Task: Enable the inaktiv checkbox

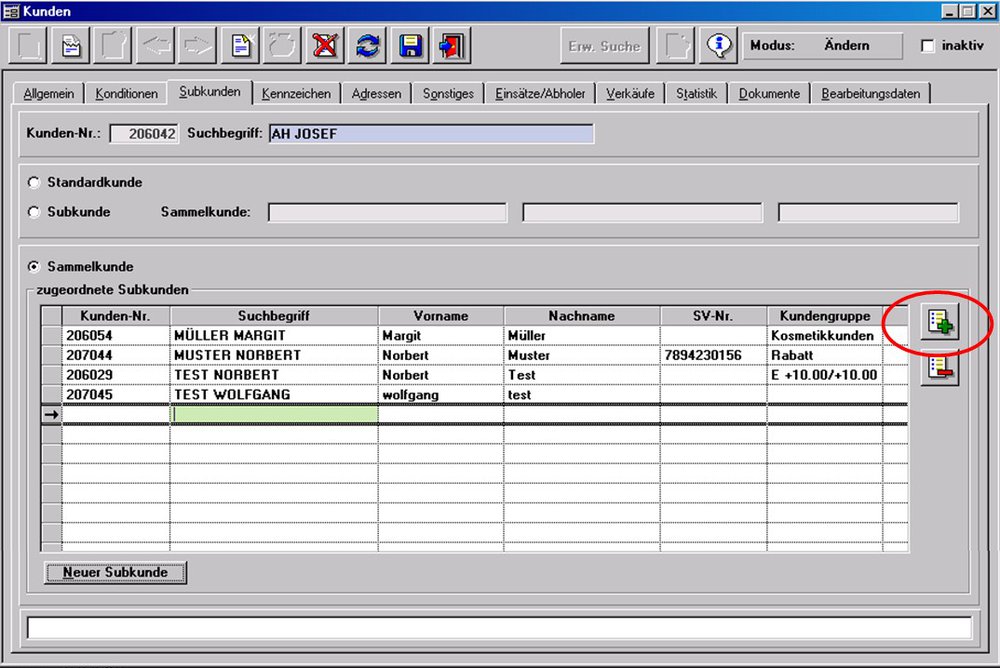Action: [927, 46]
